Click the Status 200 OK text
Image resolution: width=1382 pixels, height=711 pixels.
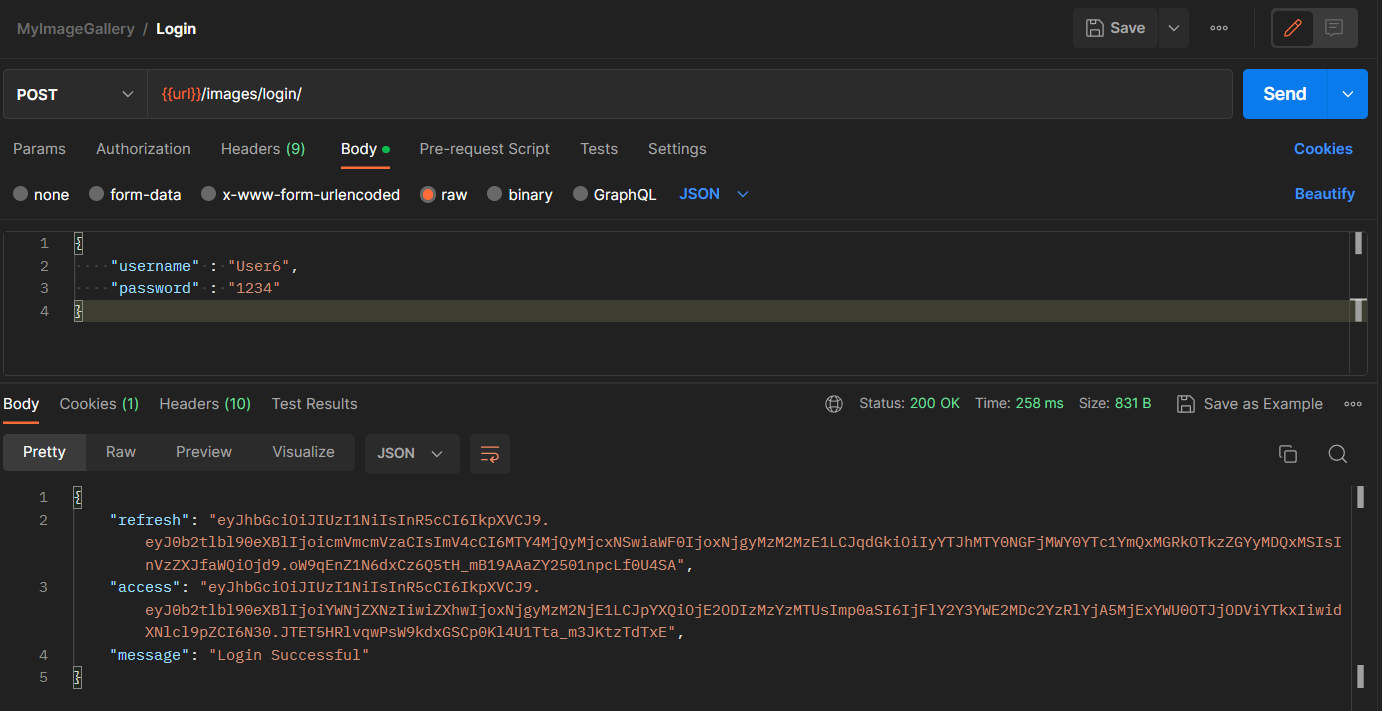pos(909,404)
